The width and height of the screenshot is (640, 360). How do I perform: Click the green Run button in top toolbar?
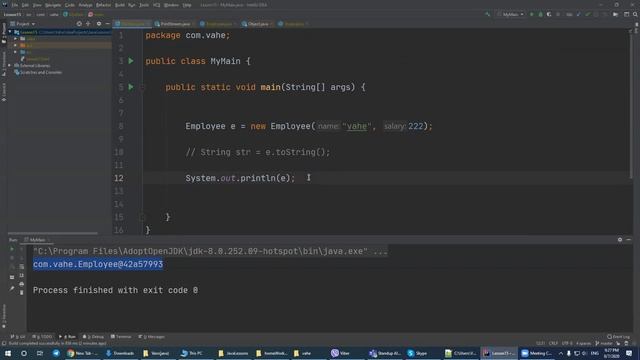pos(531,14)
